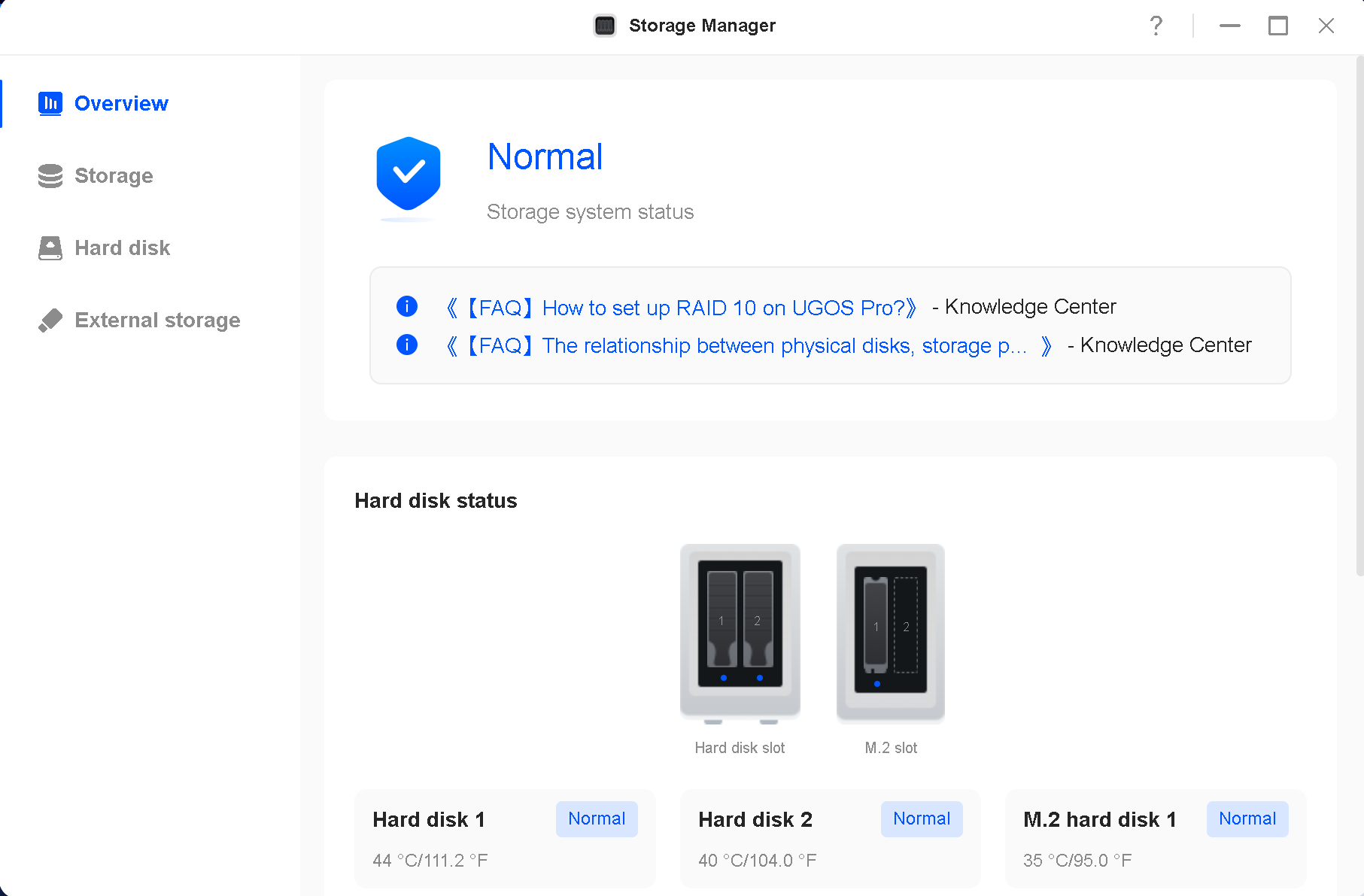Select the Storage icon in the sidebar
1364x896 pixels.
pos(50,175)
